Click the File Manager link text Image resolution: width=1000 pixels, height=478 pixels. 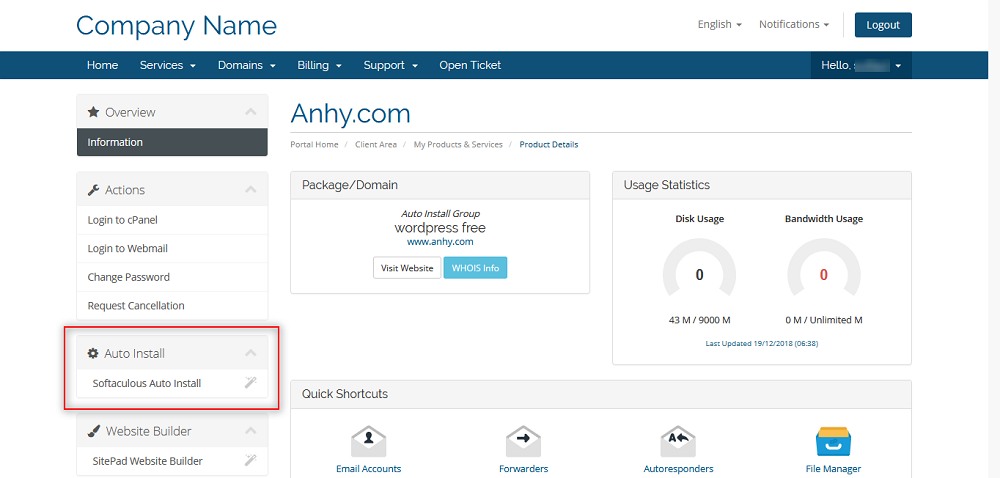(x=833, y=468)
